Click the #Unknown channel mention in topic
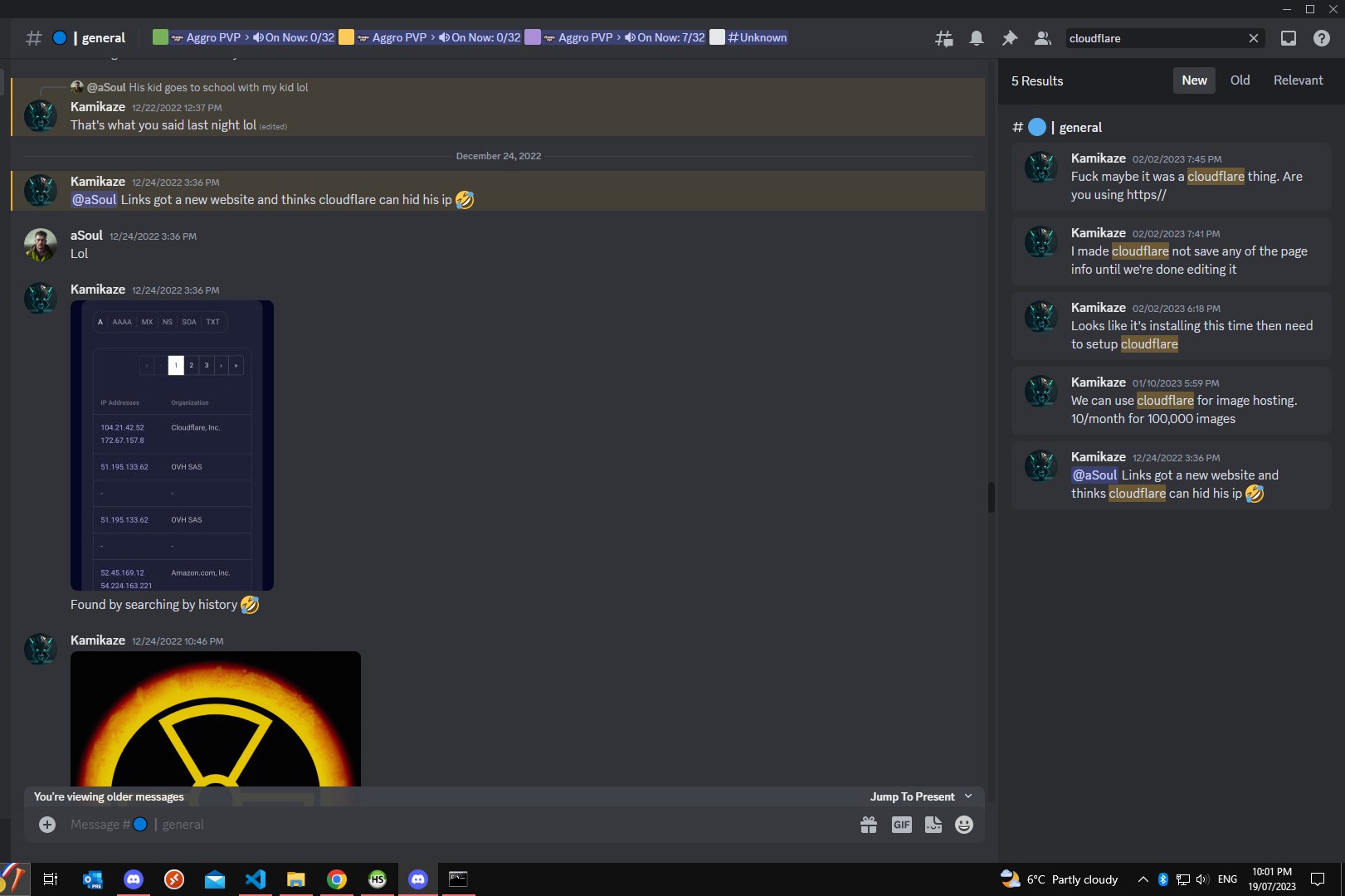 pyautogui.click(x=758, y=37)
